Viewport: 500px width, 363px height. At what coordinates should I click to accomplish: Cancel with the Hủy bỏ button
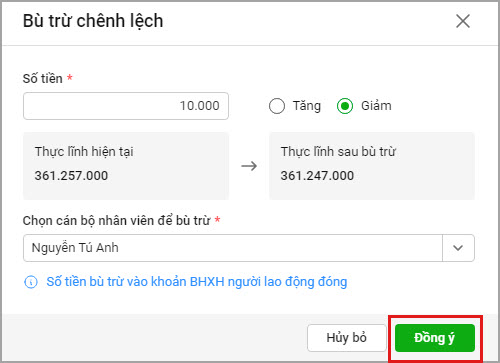(347, 338)
